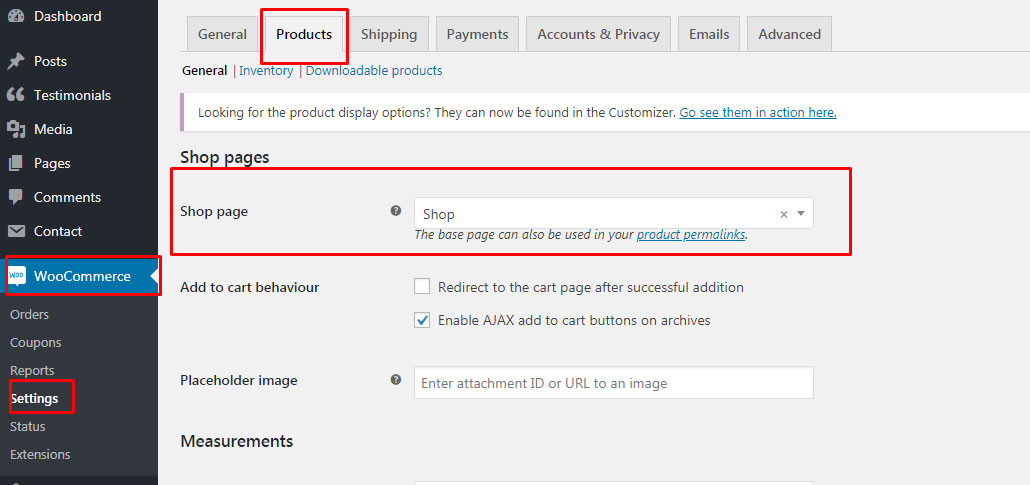Select the Products settings tab
Image resolution: width=1030 pixels, height=485 pixels.
pos(304,34)
